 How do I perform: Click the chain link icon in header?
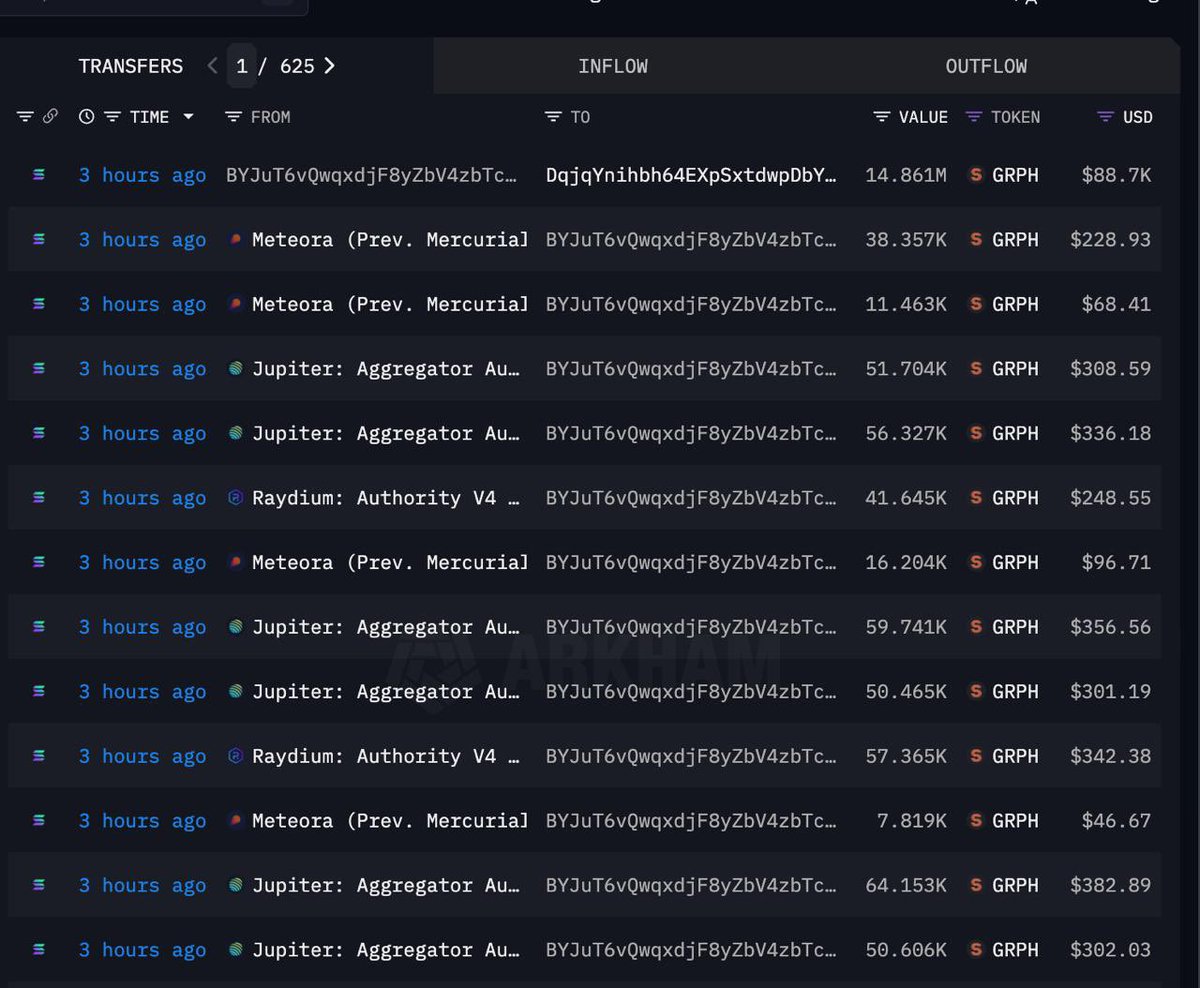[50, 117]
